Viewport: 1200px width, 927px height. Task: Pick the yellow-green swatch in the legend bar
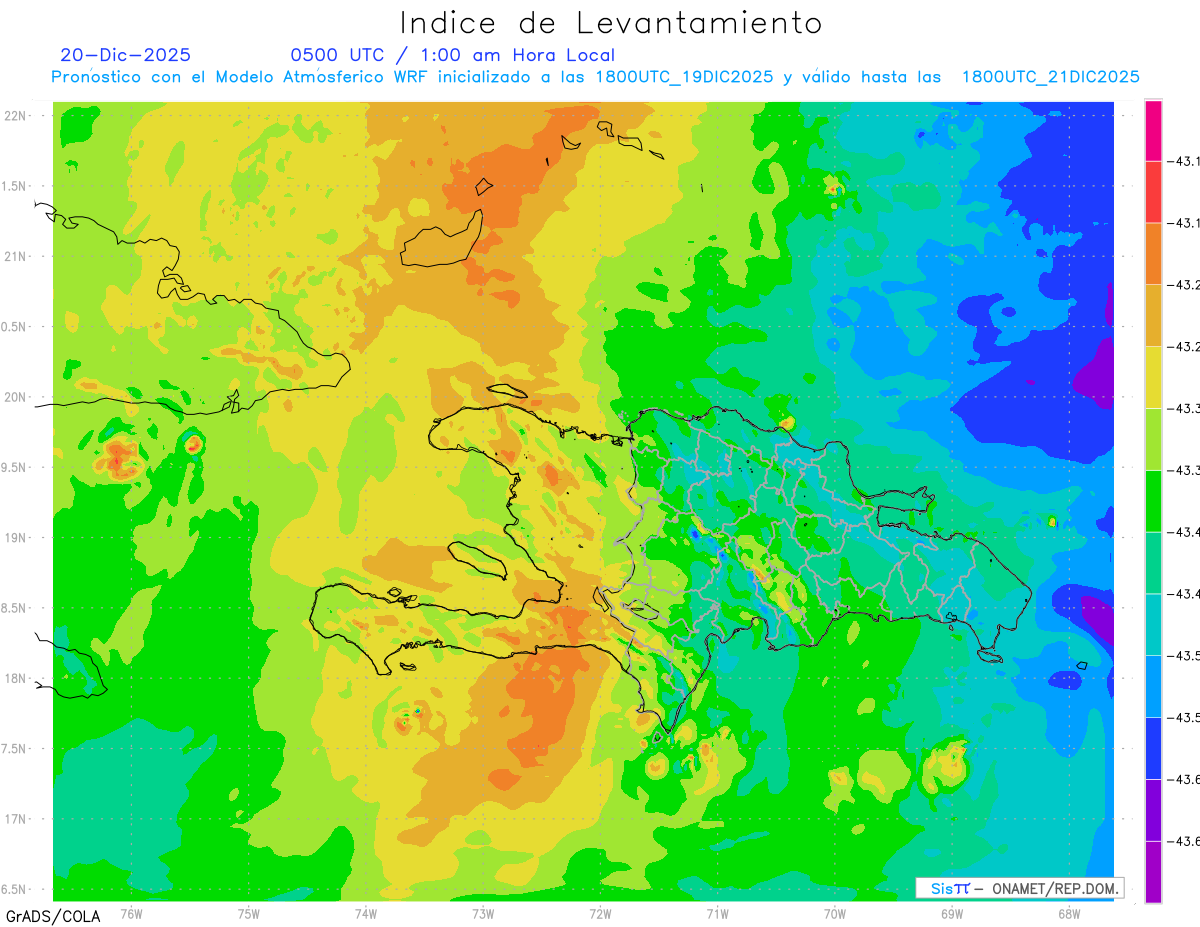click(1153, 439)
